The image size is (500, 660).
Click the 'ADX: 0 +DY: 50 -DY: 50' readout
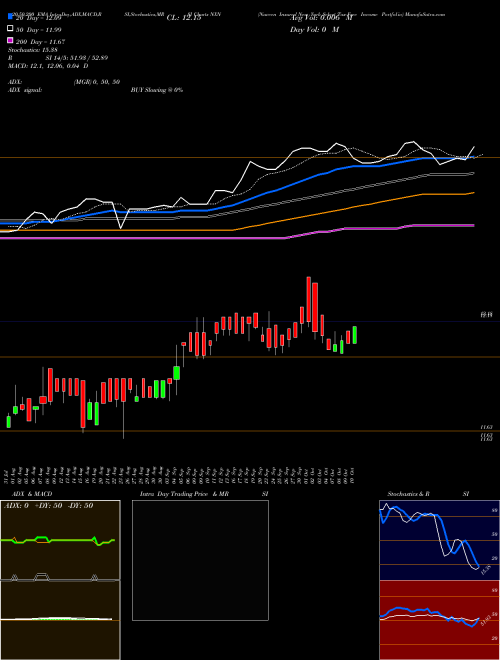48,506
